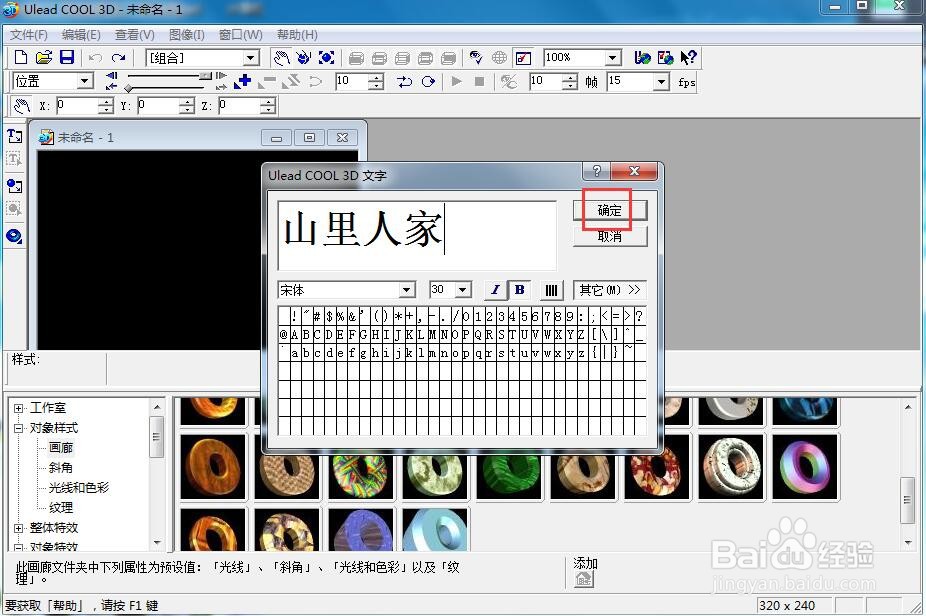Open the 15 fps frame rate dropdown

661,82
